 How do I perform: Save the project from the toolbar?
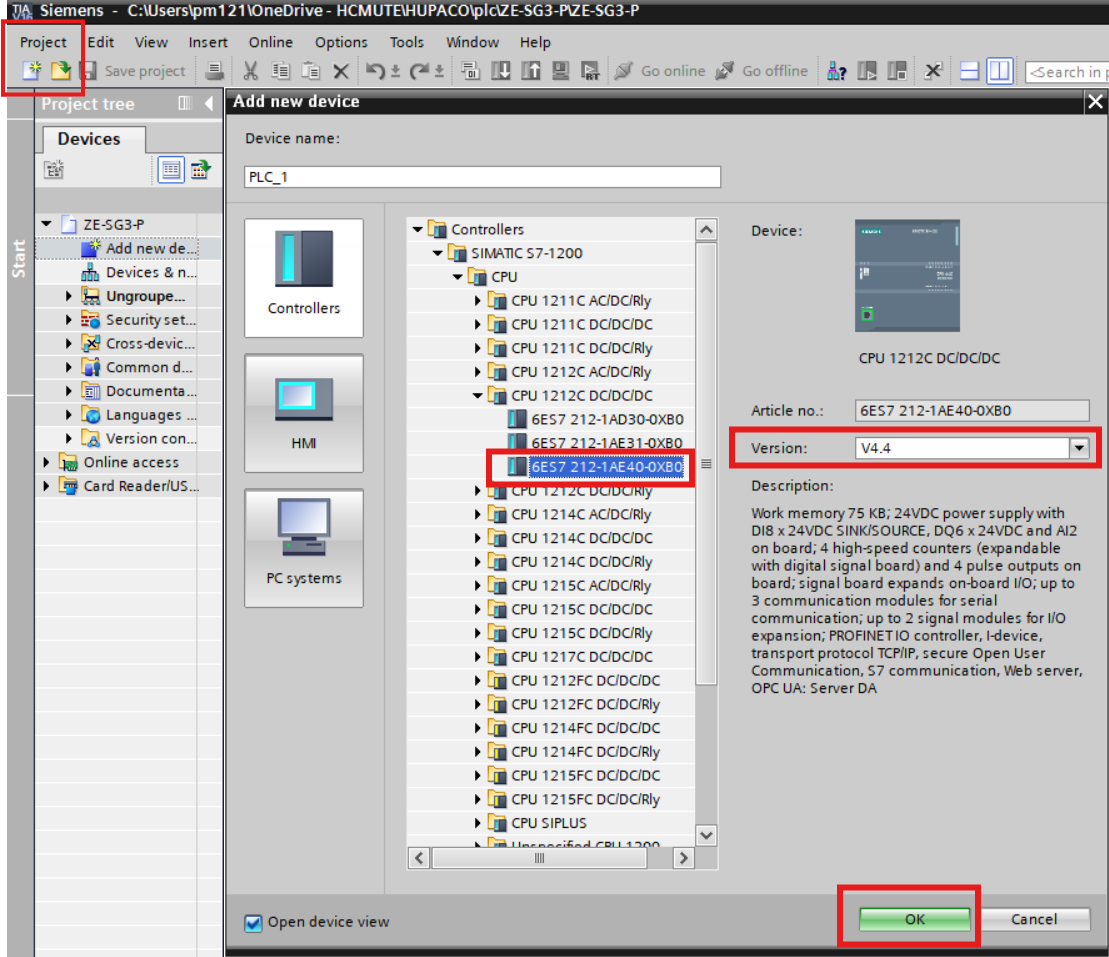pyautogui.click(x=134, y=71)
